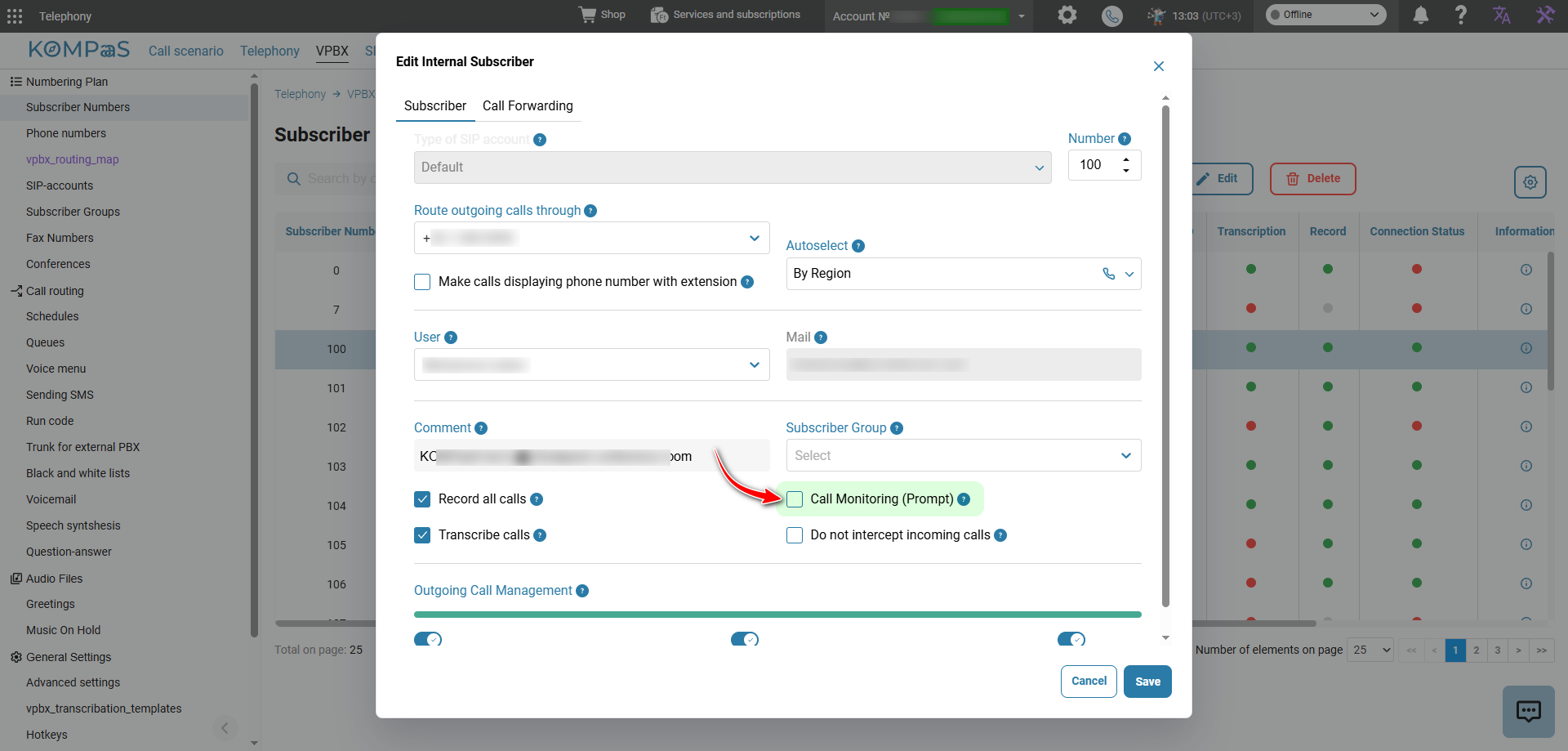Go to page 2 of subscribers
Viewport: 1568px width, 751px height.
1477,650
